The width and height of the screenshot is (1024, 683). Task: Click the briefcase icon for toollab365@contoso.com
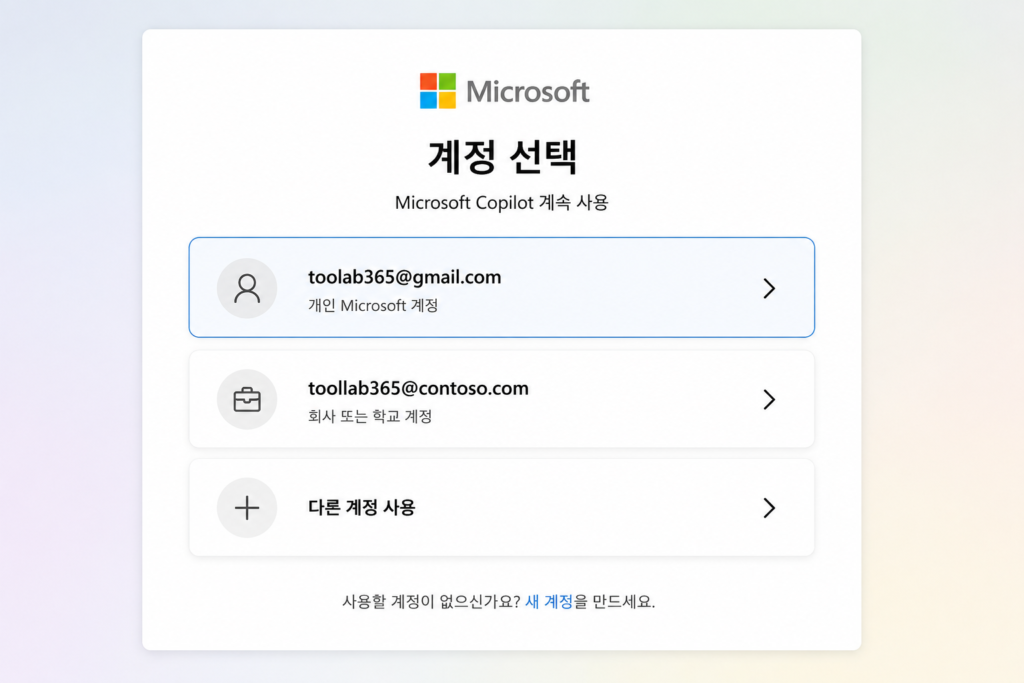247,399
